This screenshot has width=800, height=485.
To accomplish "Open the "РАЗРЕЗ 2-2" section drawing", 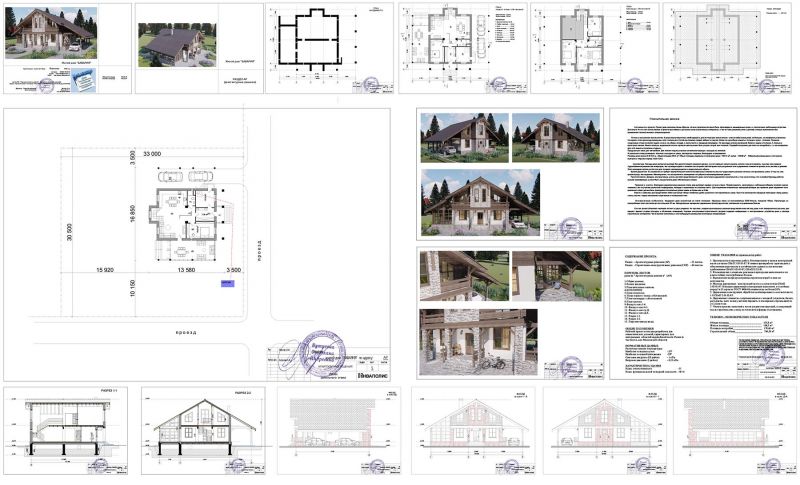I will (203, 430).
